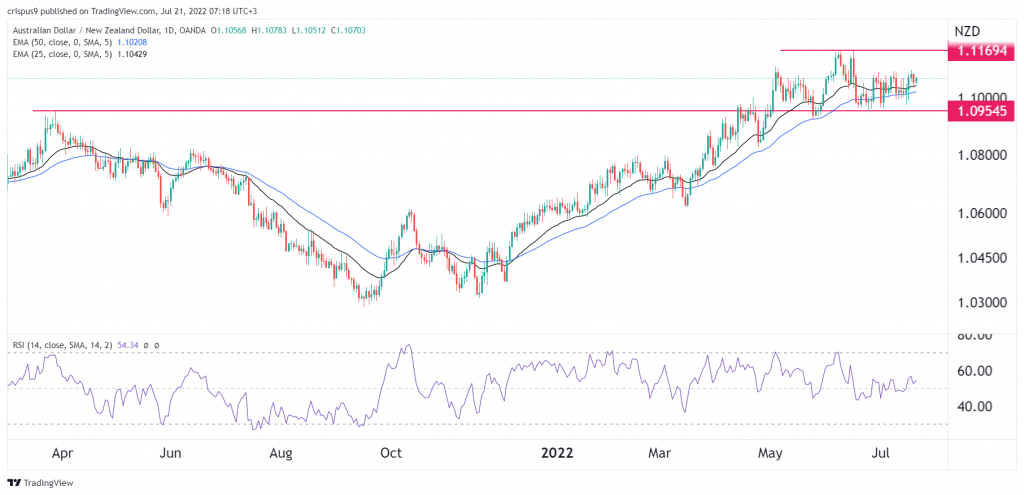This screenshot has height=495, width=1024.
Task: Click the 2022 label on the time axis
Action: (x=557, y=453)
